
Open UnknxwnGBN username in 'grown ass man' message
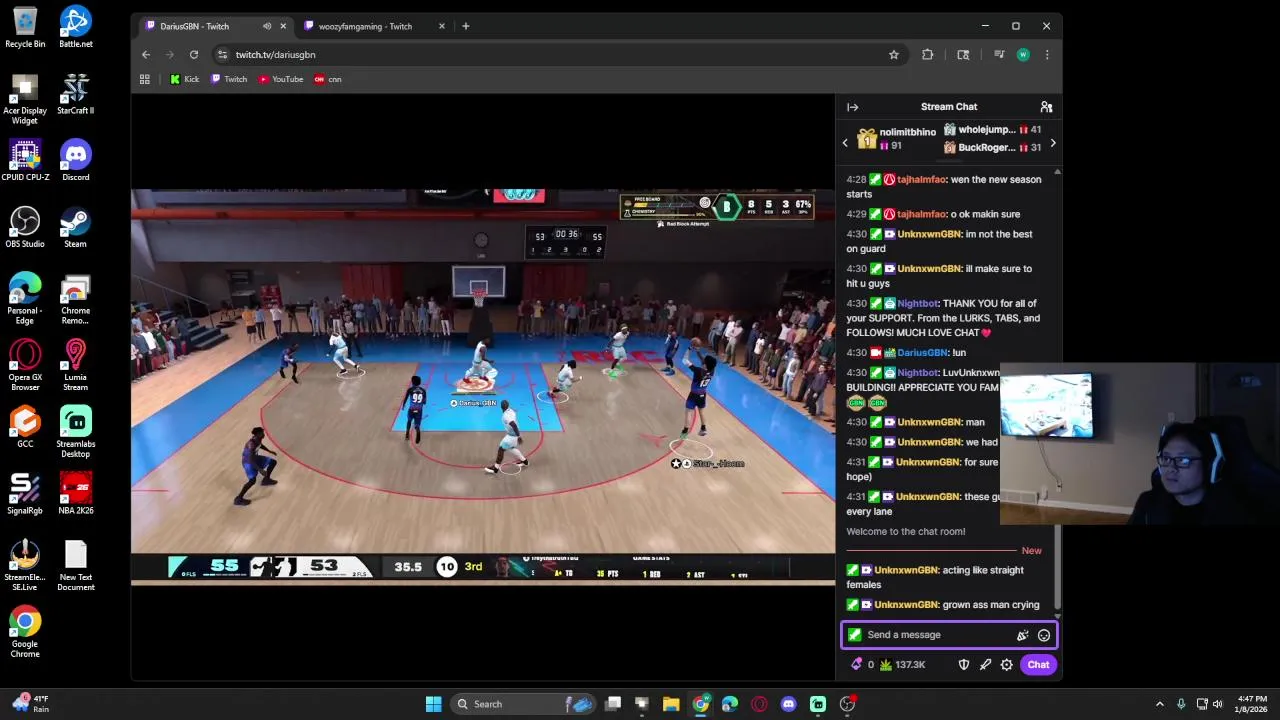906,605
